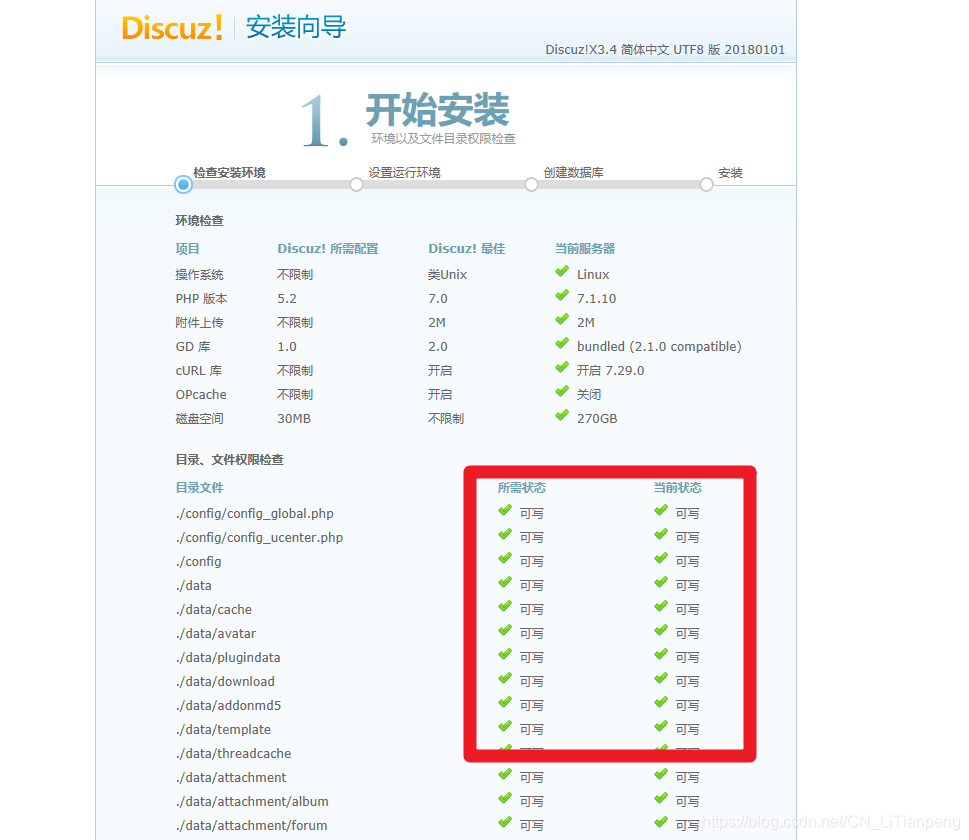Click the 所需状态 column header
The height and width of the screenshot is (840, 969).
pyautogui.click(x=522, y=487)
